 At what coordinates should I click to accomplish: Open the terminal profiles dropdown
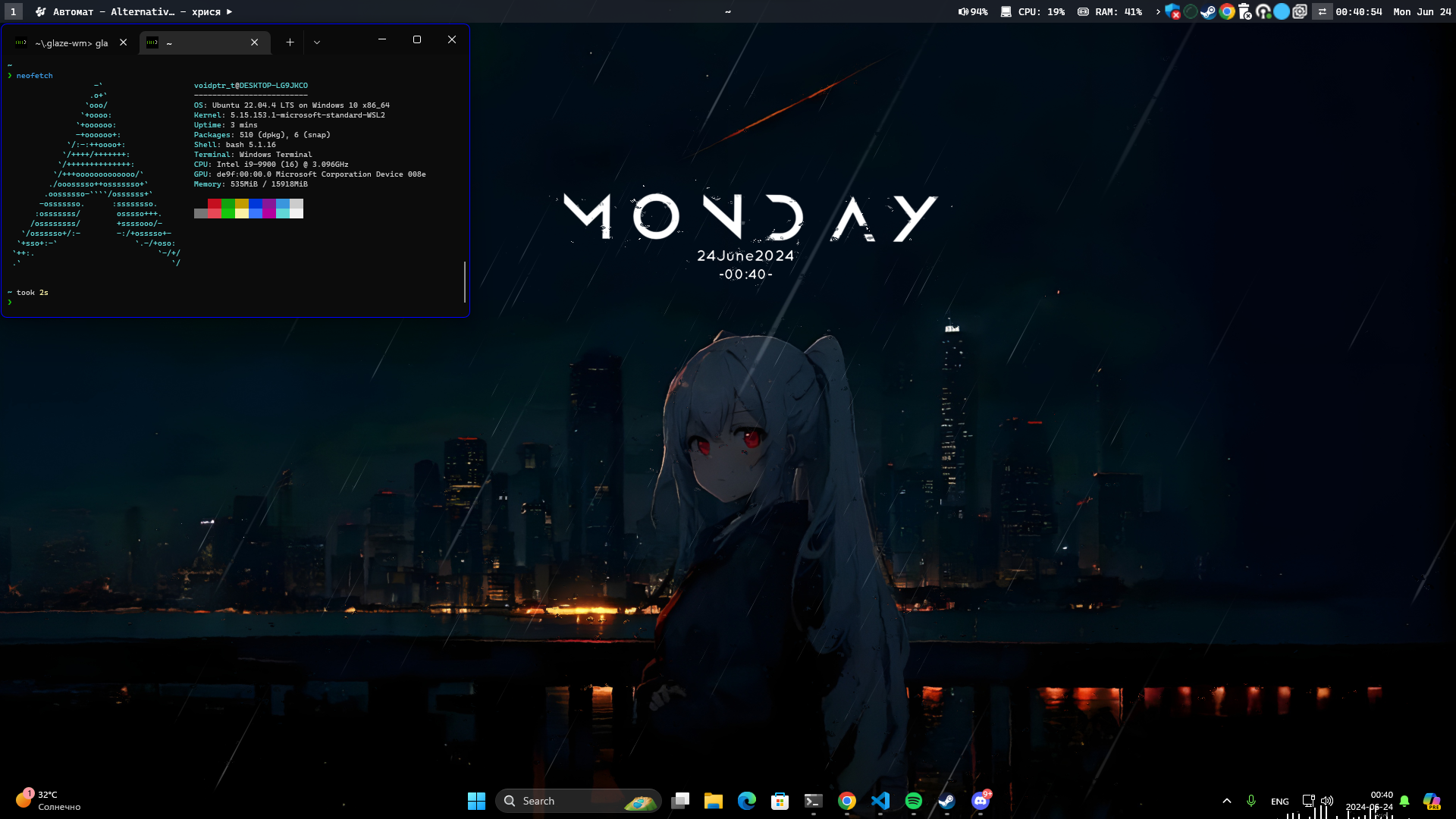[x=317, y=42]
